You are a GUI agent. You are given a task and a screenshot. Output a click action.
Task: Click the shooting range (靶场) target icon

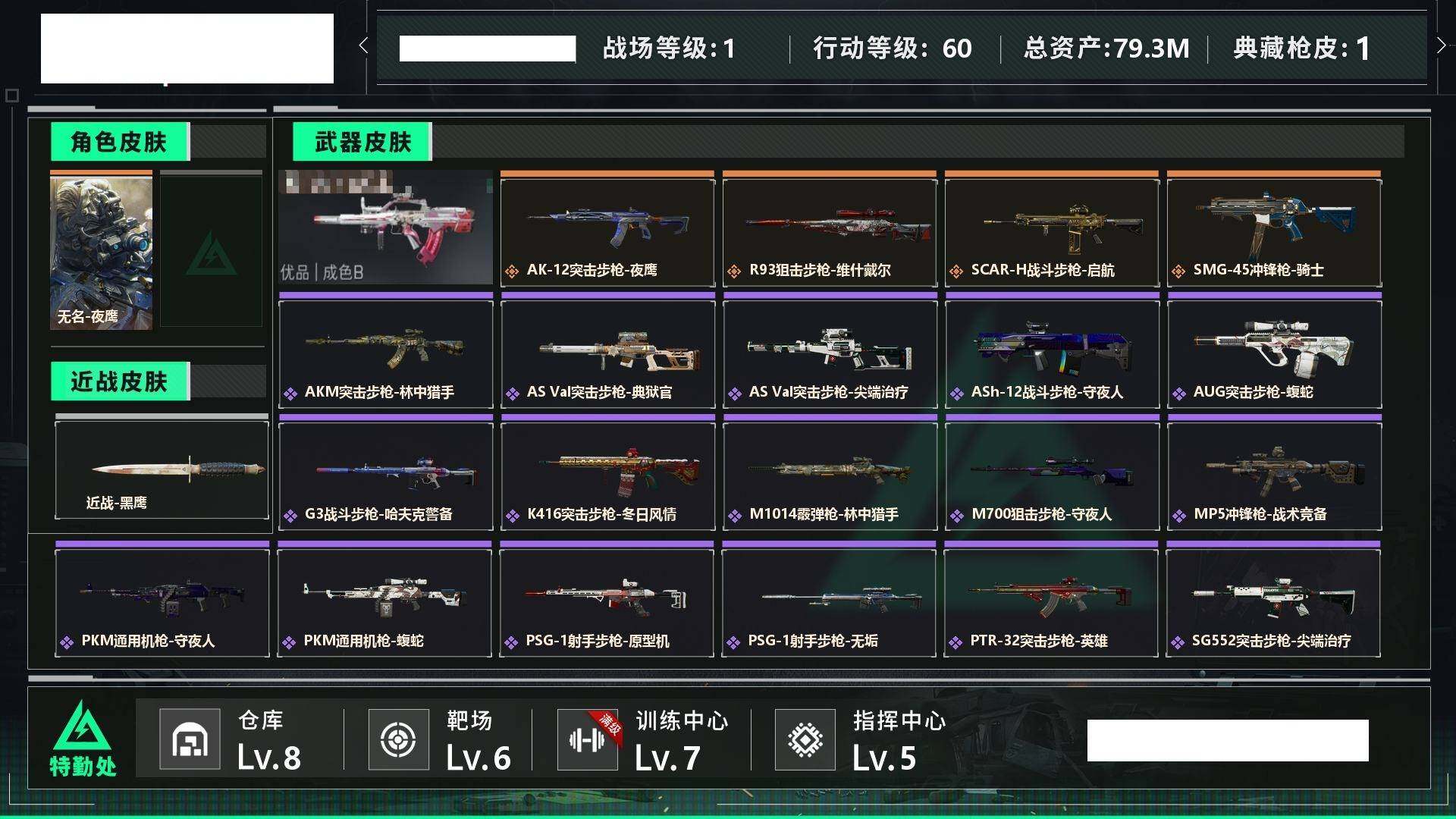point(398,739)
